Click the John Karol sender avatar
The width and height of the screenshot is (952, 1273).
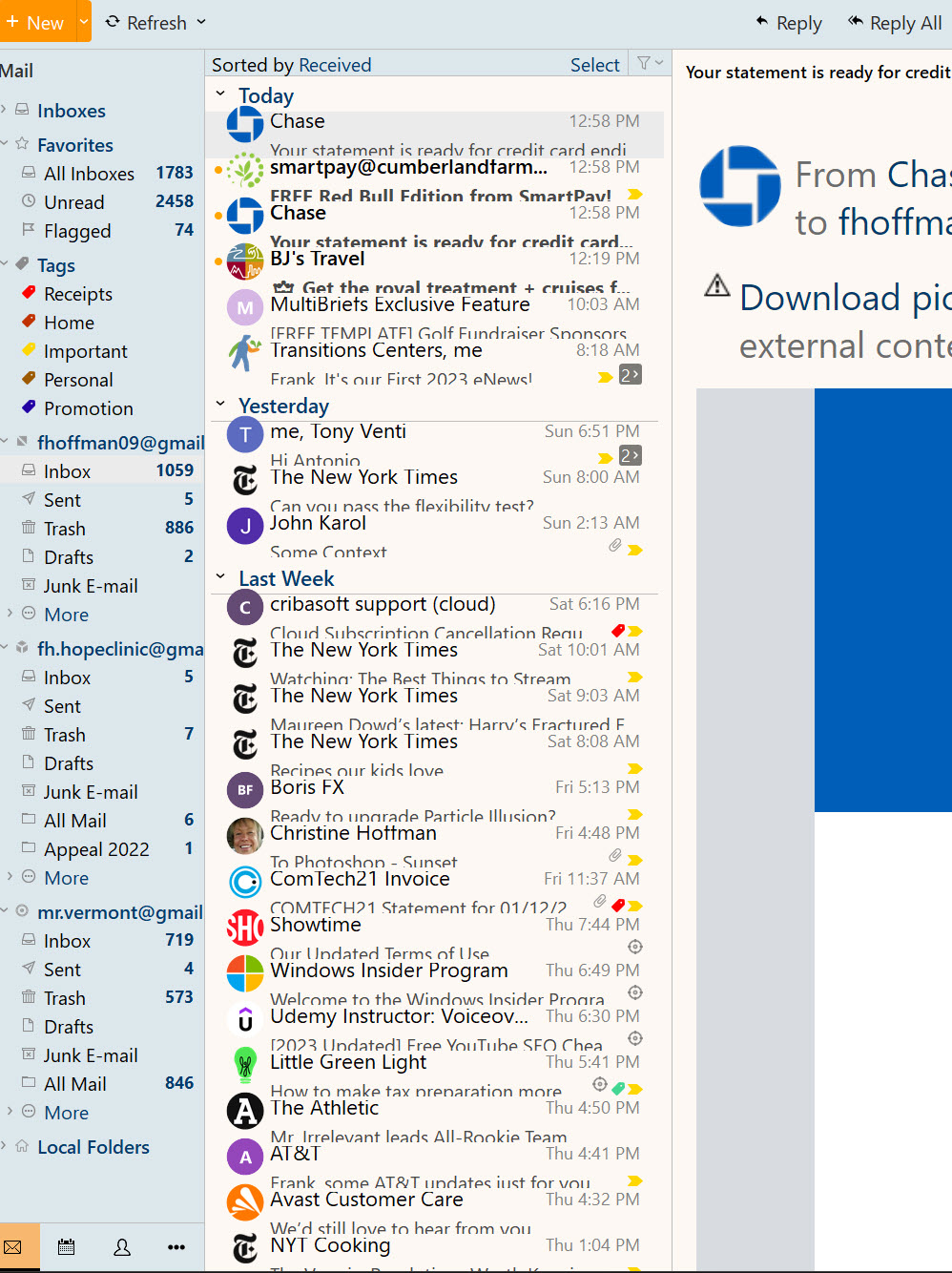tap(245, 526)
